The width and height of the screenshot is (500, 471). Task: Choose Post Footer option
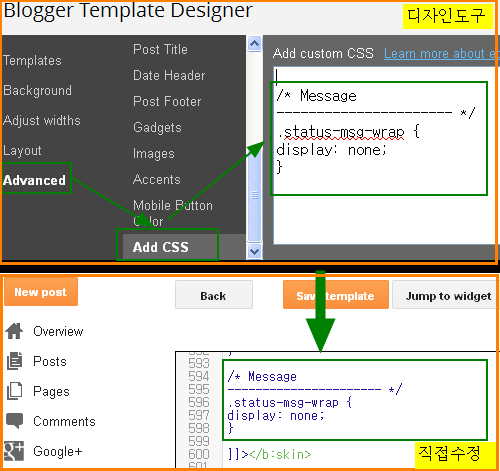167,101
